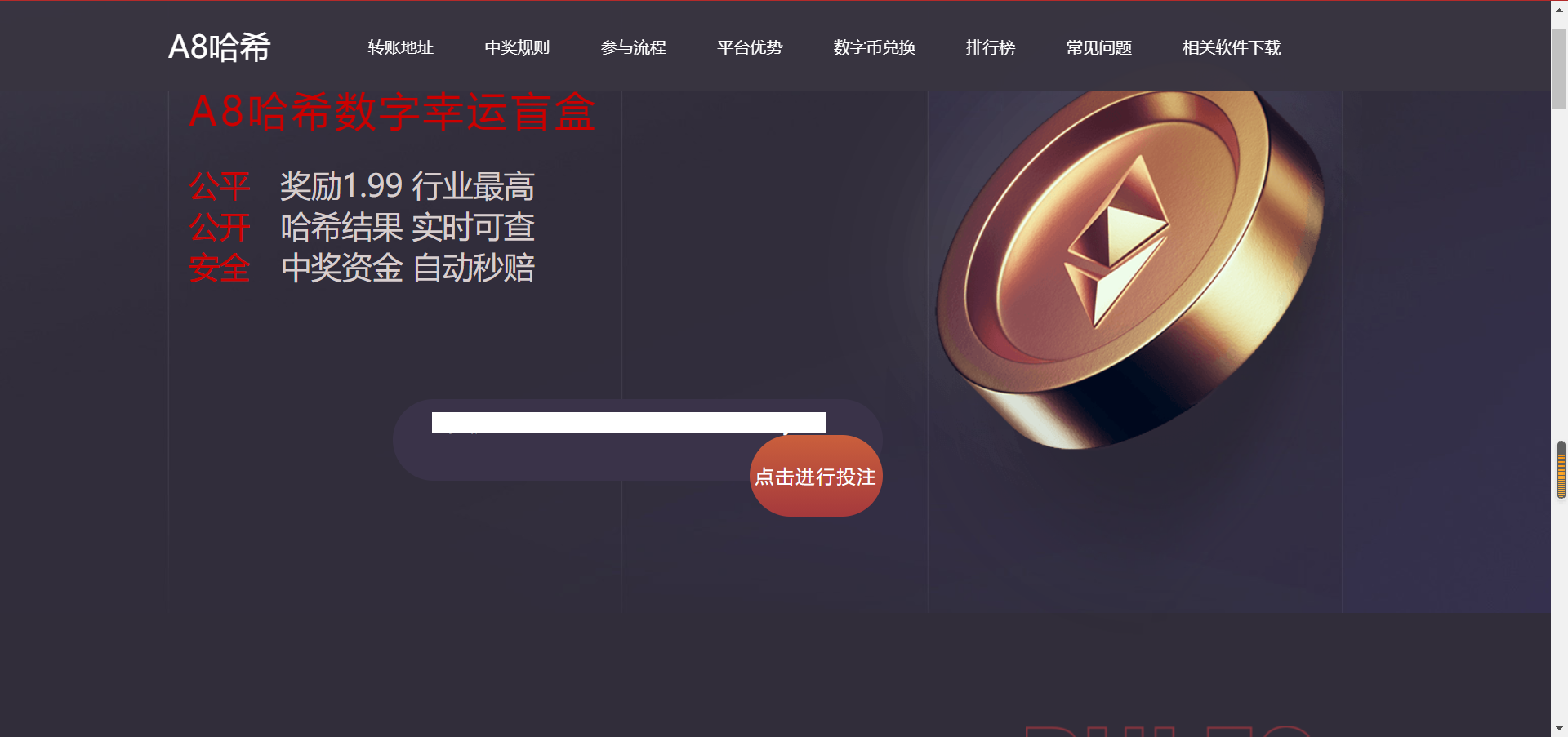The image size is (1568, 737).
Task: Click the Ethereum diamond emblem on coin
Action: coord(1117,242)
